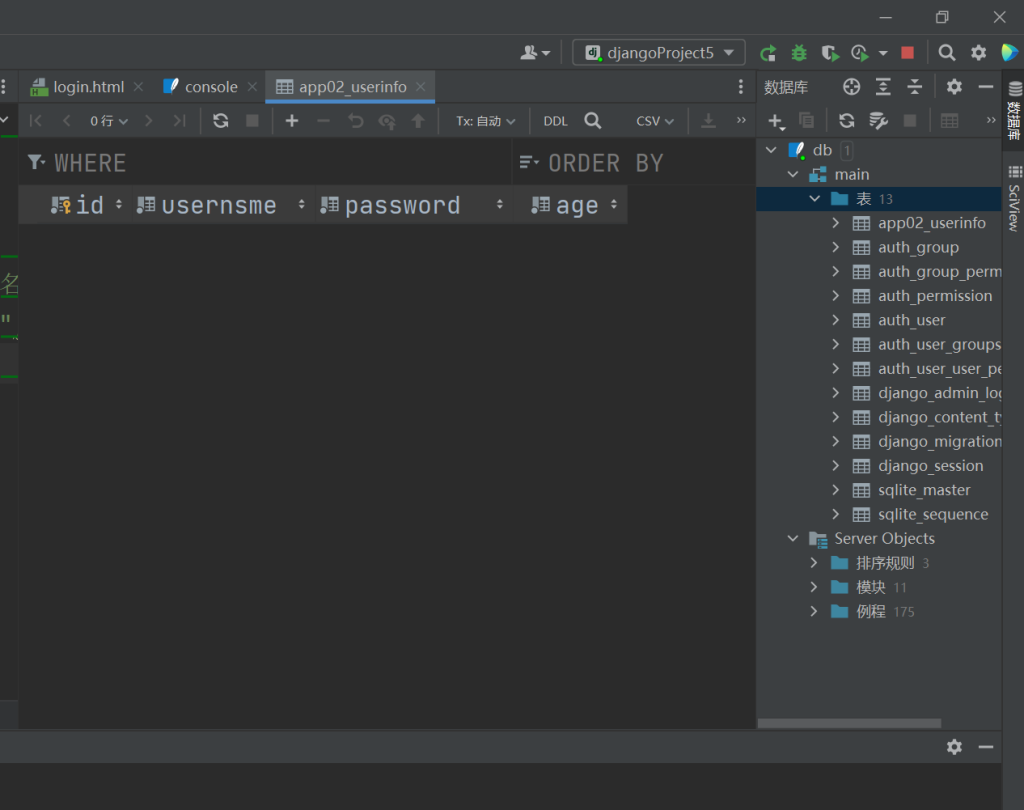Switch to the console tab
Screen dimensions: 1024x810
click(x=210, y=87)
